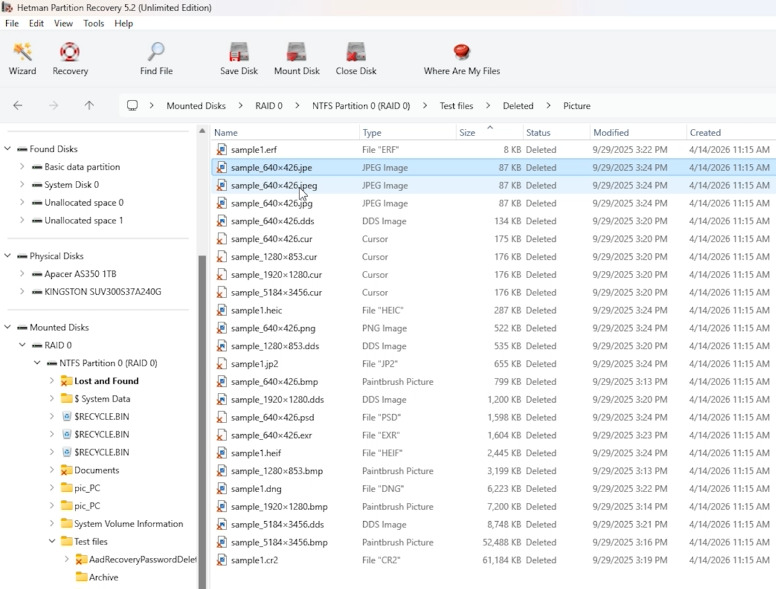776x589 pixels.
Task: Expand the System Volume Information folder
Action: pyautogui.click(x=51, y=523)
